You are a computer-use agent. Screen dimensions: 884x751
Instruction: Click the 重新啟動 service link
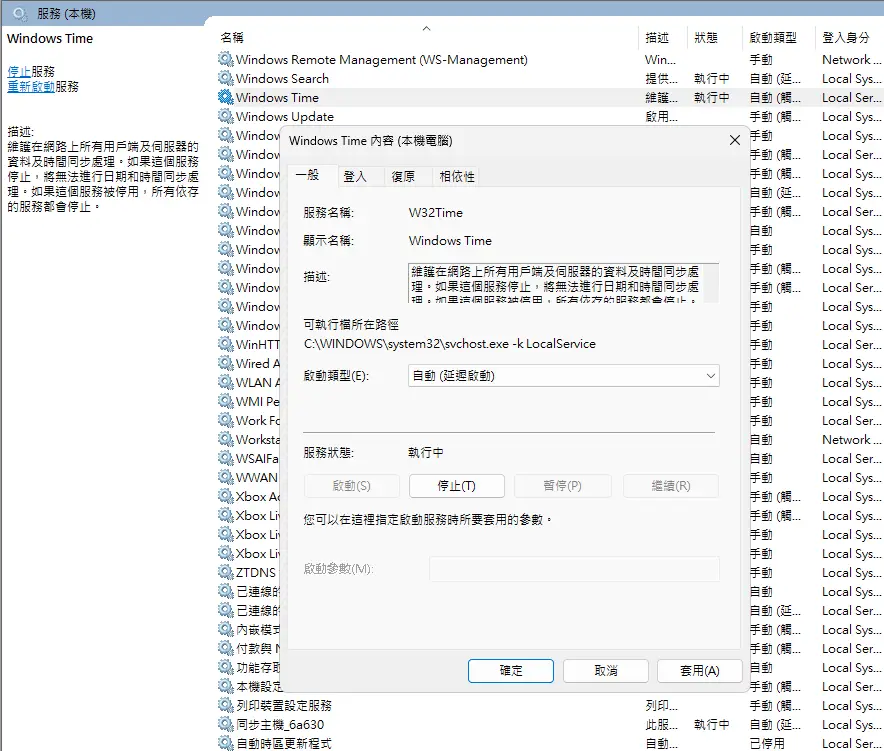pyautogui.click(x=31, y=87)
